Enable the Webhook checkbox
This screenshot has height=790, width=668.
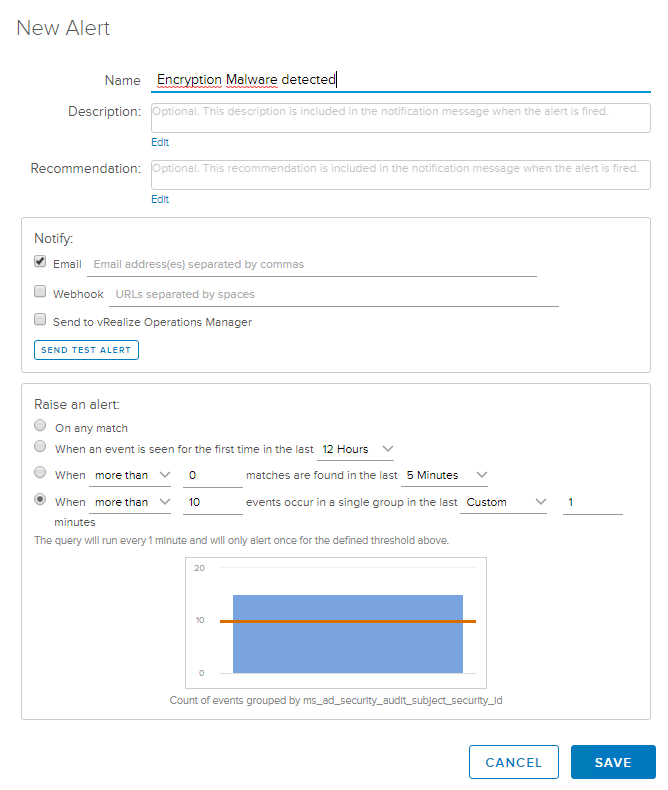[40, 292]
